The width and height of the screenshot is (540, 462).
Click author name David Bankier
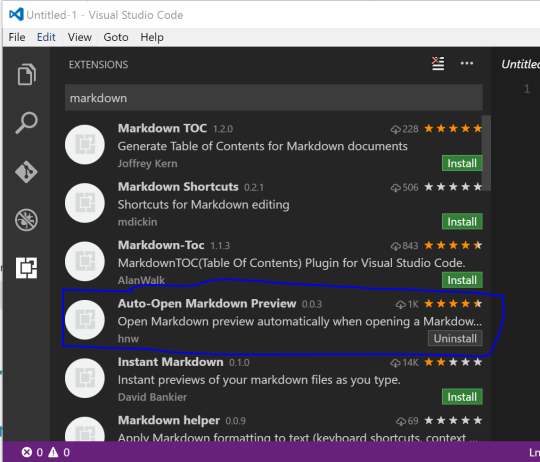pos(152,397)
